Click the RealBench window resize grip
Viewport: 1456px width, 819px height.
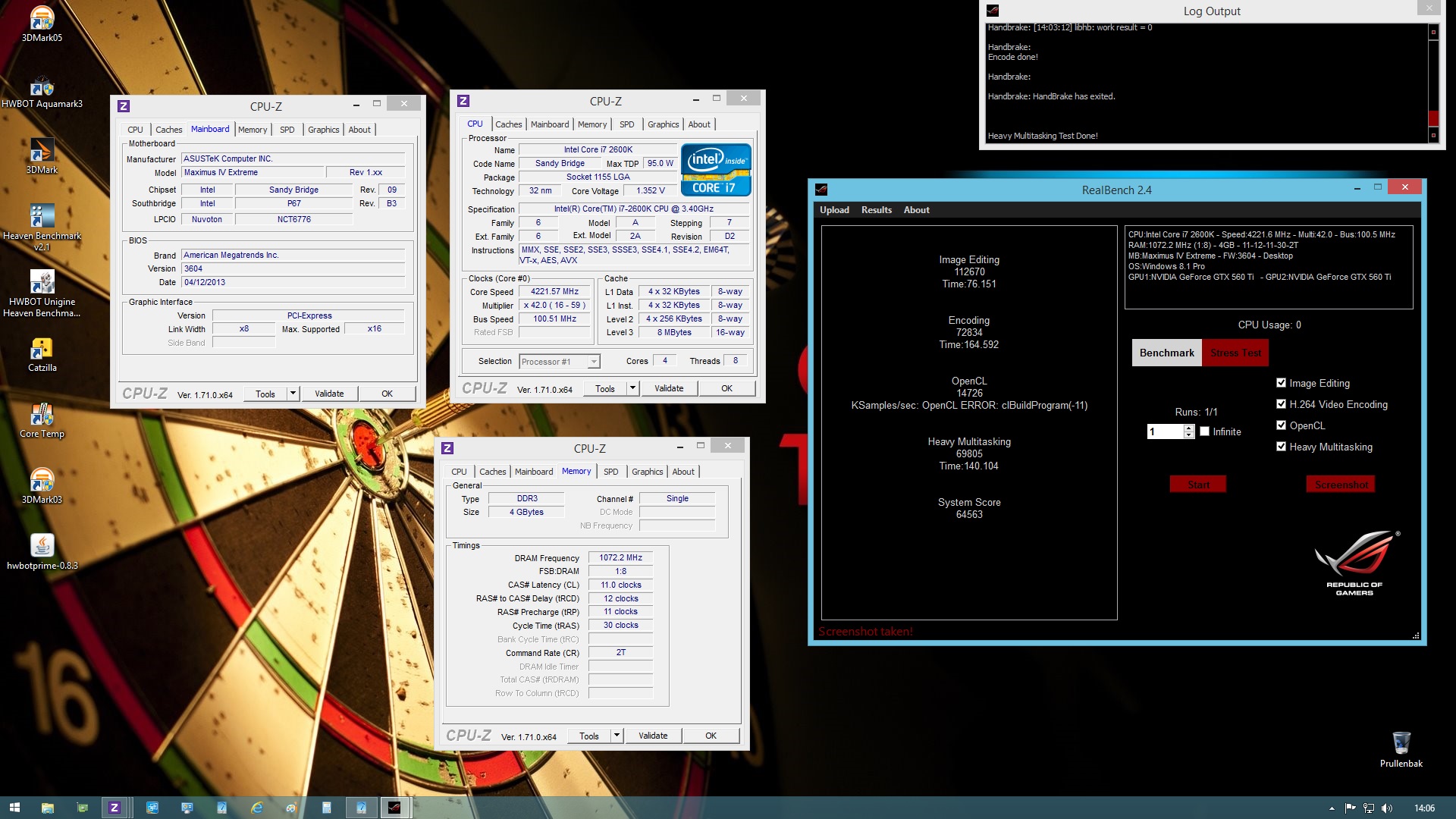coord(1416,635)
